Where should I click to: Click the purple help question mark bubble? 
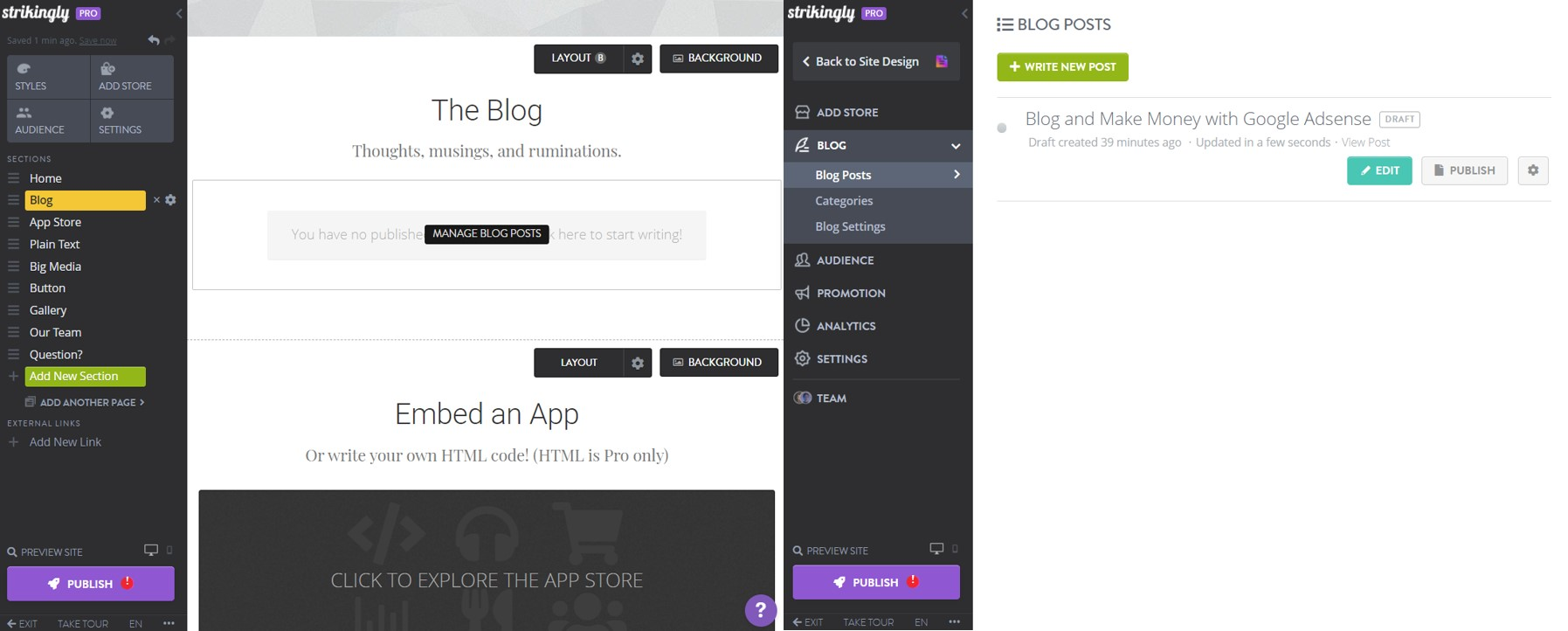(760, 610)
